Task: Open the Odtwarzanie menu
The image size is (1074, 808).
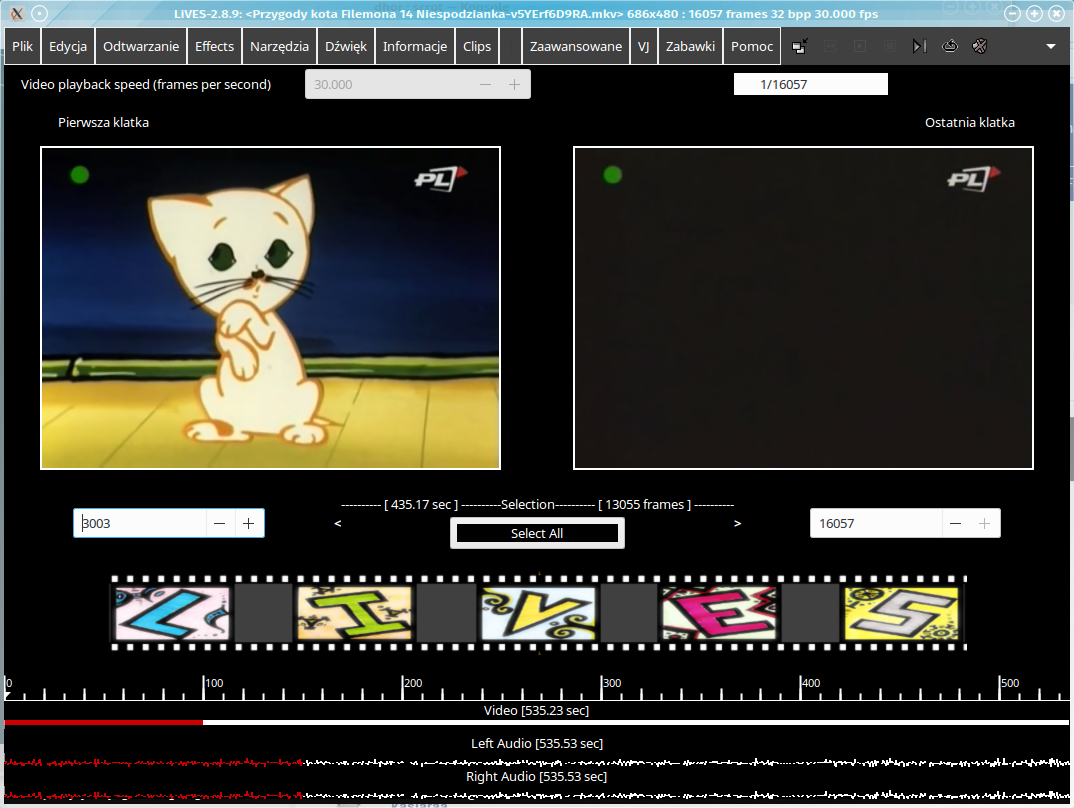Action: [141, 46]
